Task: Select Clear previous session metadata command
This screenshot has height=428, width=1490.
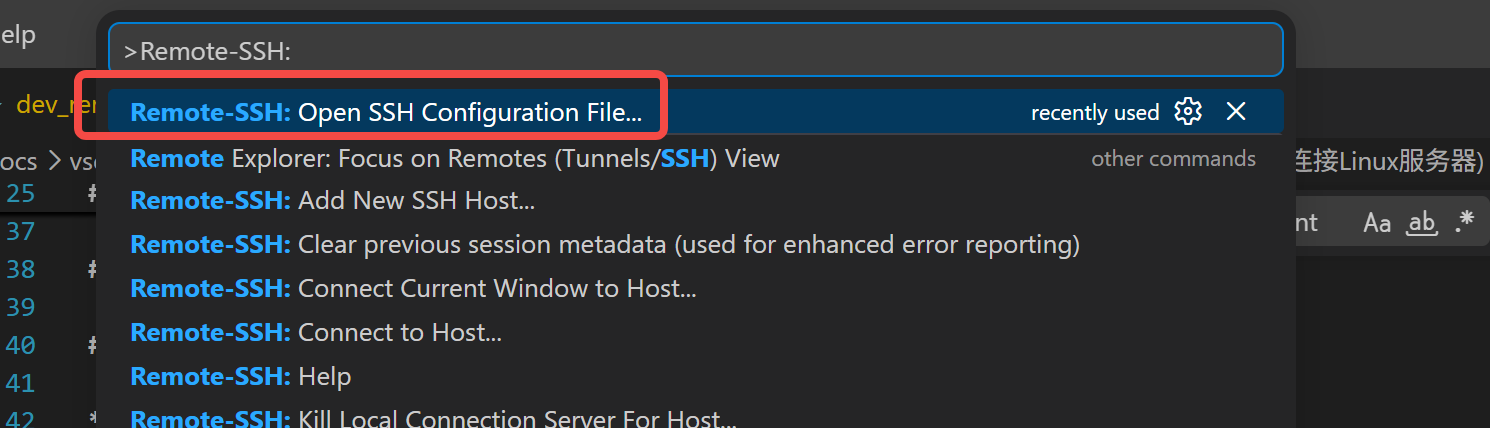Action: (695, 244)
